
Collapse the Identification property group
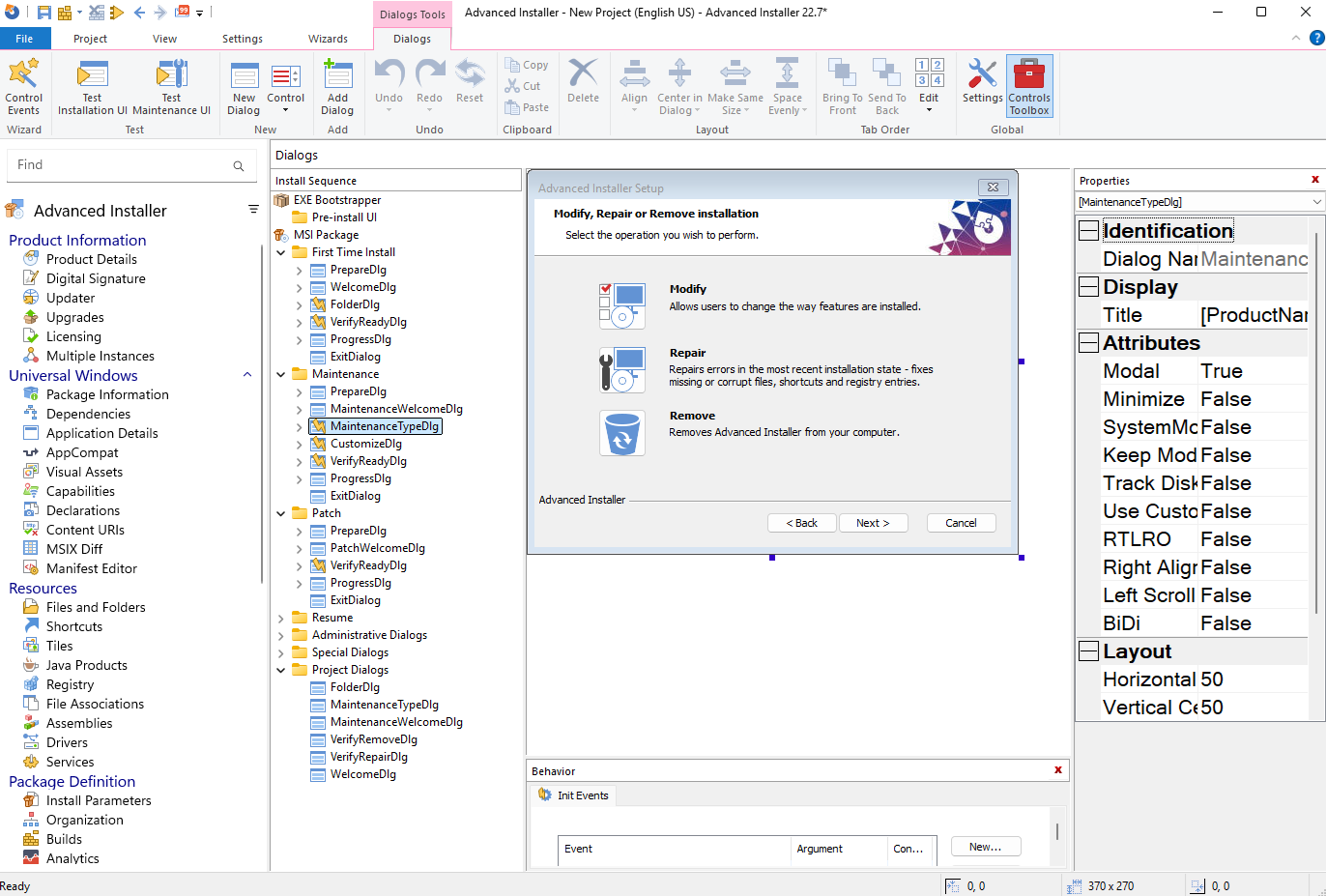click(x=1088, y=231)
